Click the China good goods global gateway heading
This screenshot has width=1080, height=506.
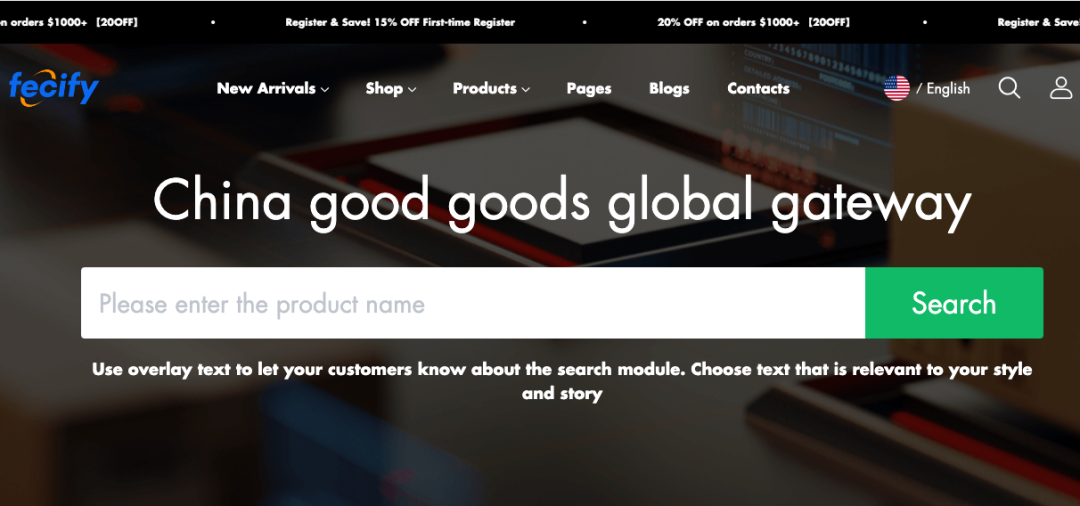point(562,202)
